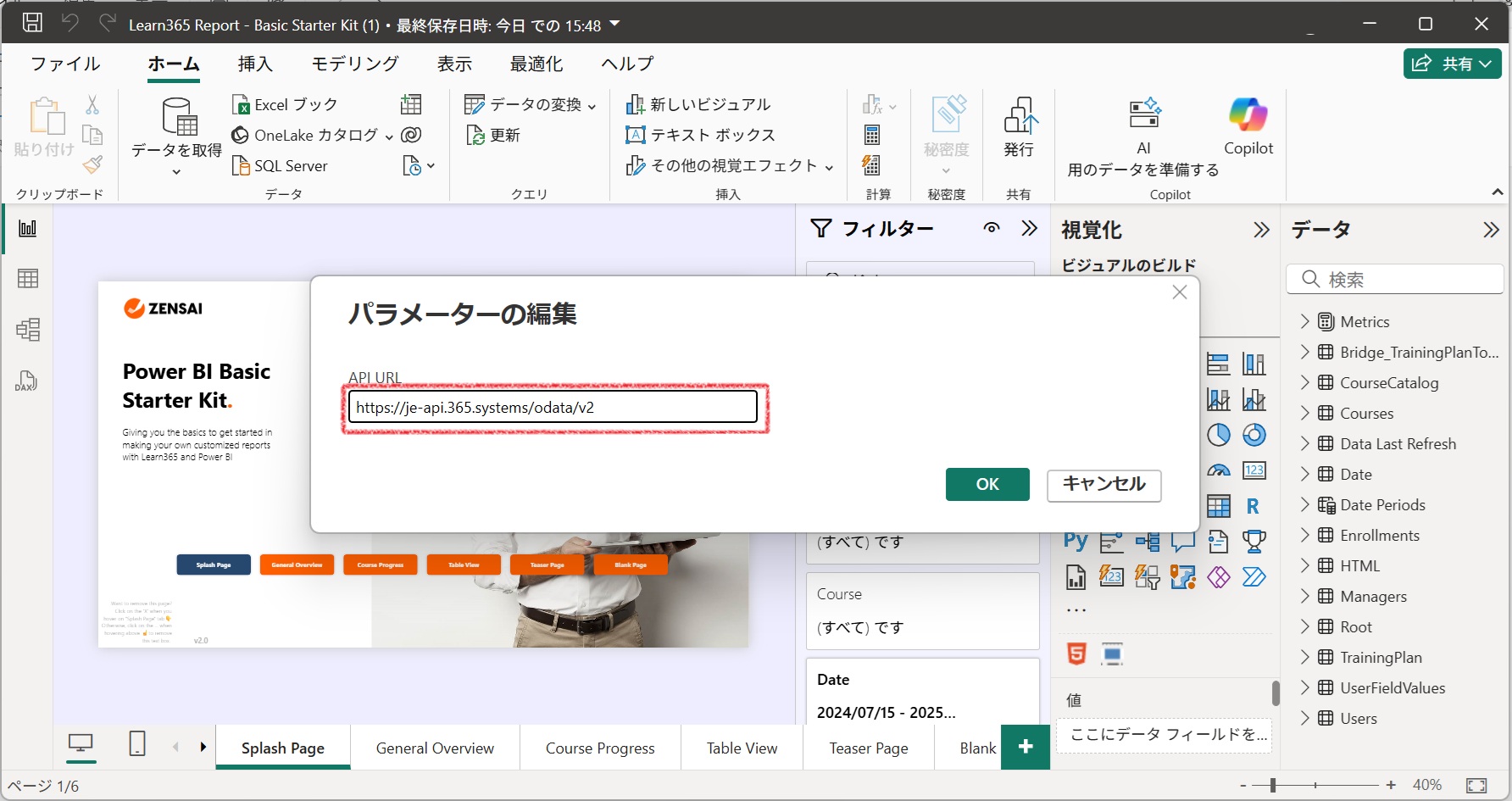
Task: Select the Python visual icon
Action: (1076, 541)
